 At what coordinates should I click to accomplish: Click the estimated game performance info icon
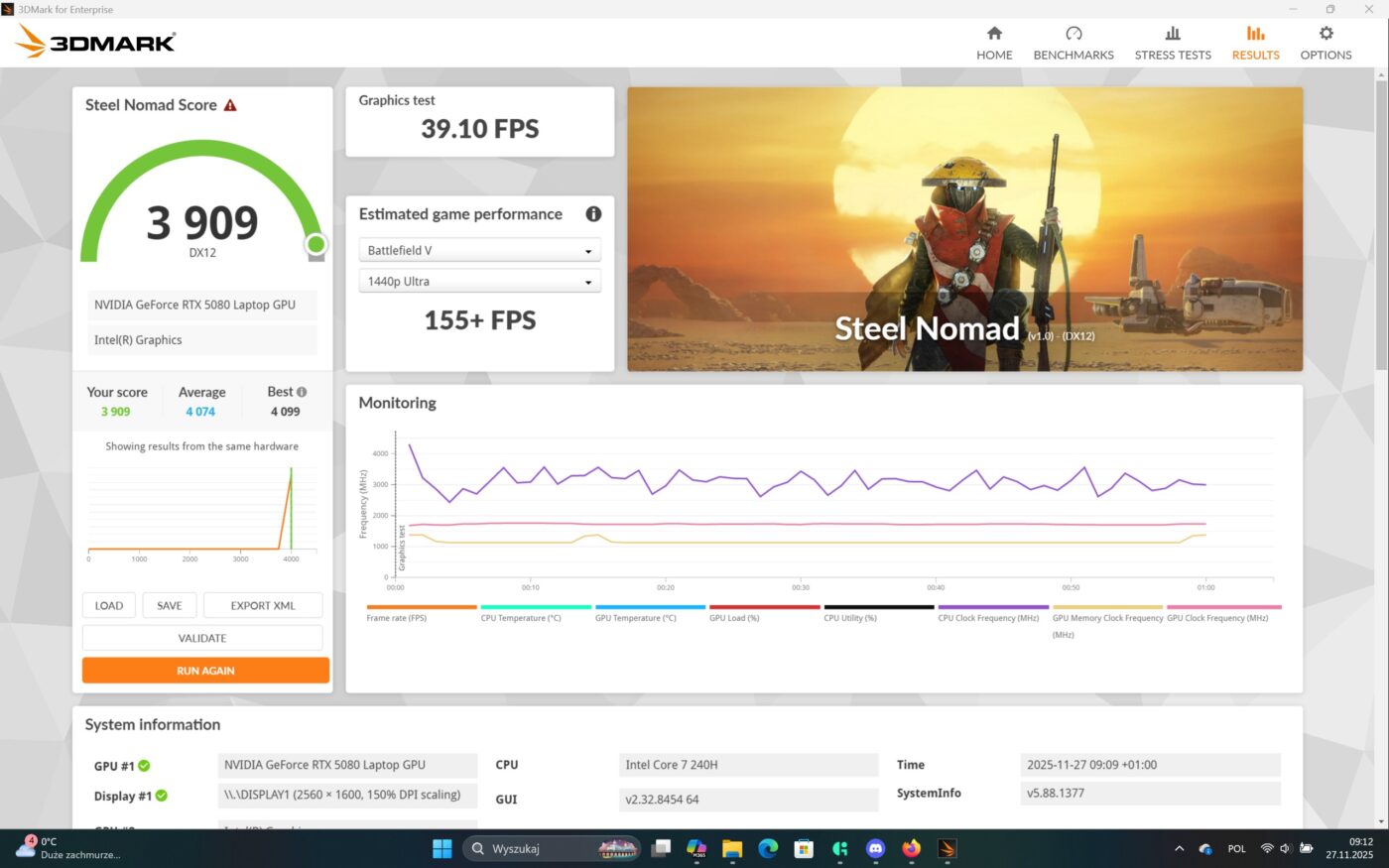tap(593, 214)
